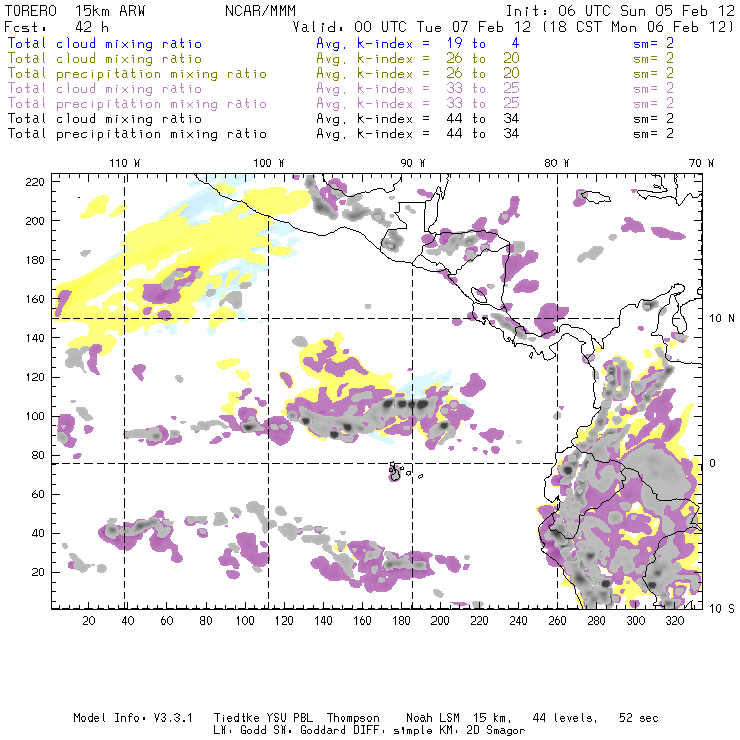Click the 'NCAR/MMM' header label
The width and height of the screenshot is (740, 740).
pyautogui.click(x=260, y=11)
